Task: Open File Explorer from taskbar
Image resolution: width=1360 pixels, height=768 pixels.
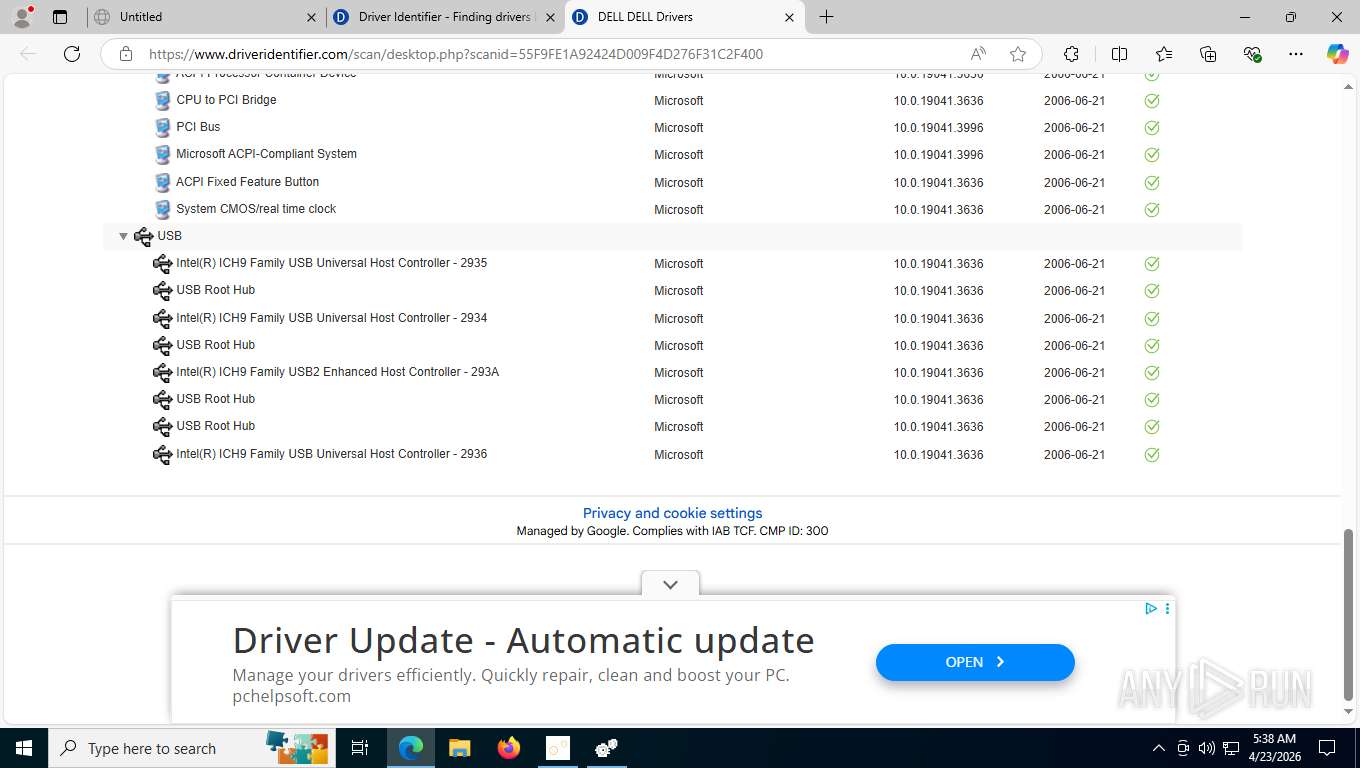Action: click(x=459, y=748)
